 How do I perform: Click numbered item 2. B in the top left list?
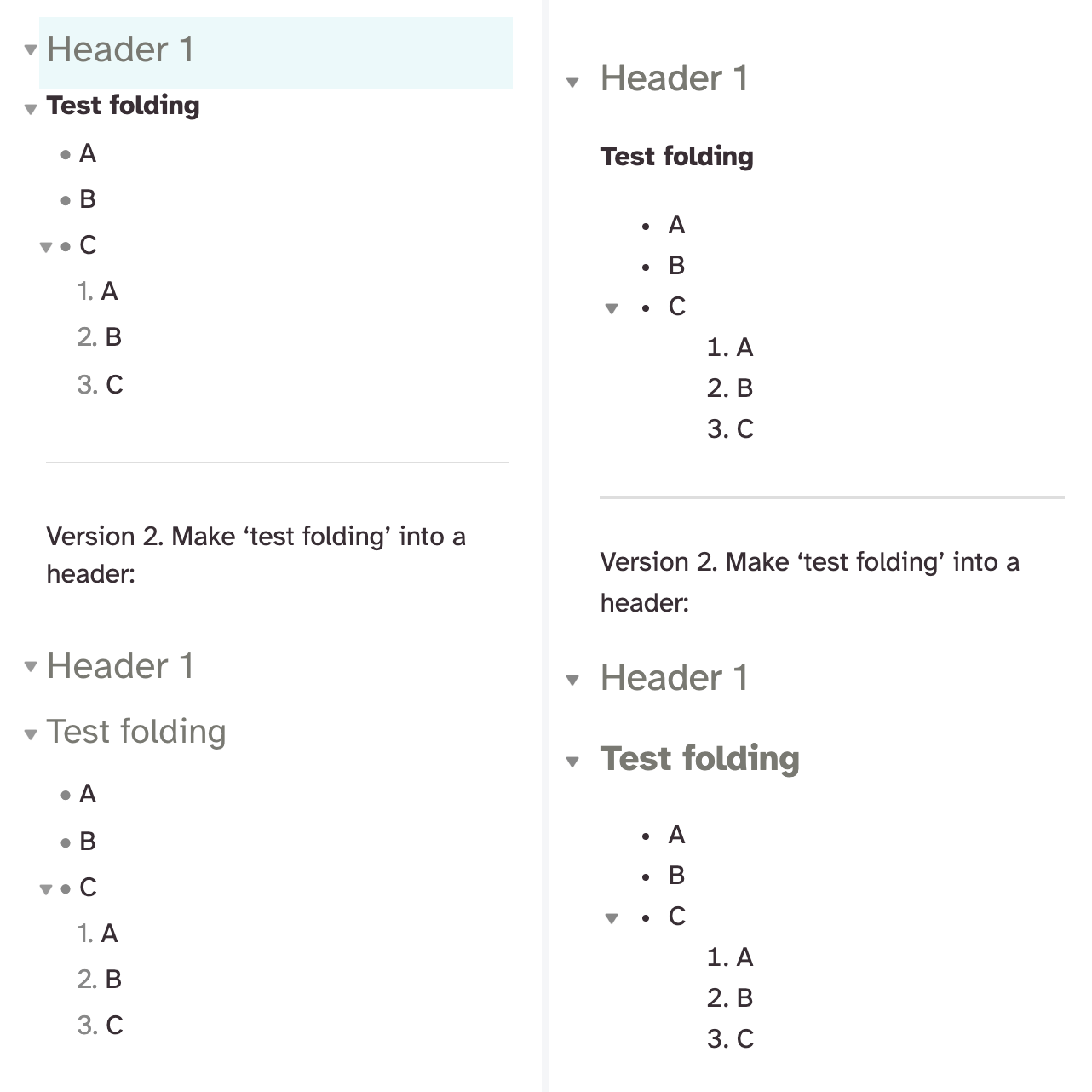(100, 337)
